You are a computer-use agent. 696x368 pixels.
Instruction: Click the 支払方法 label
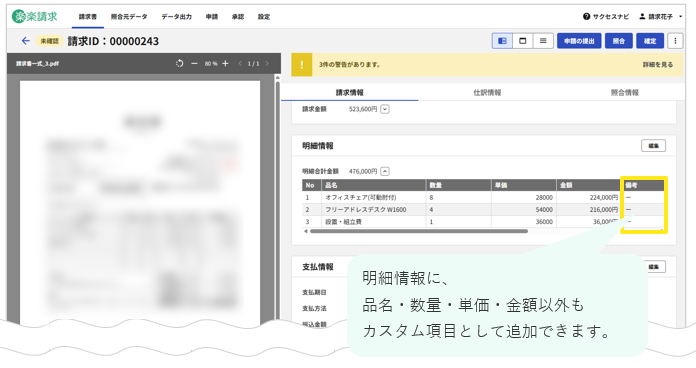tap(314, 308)
